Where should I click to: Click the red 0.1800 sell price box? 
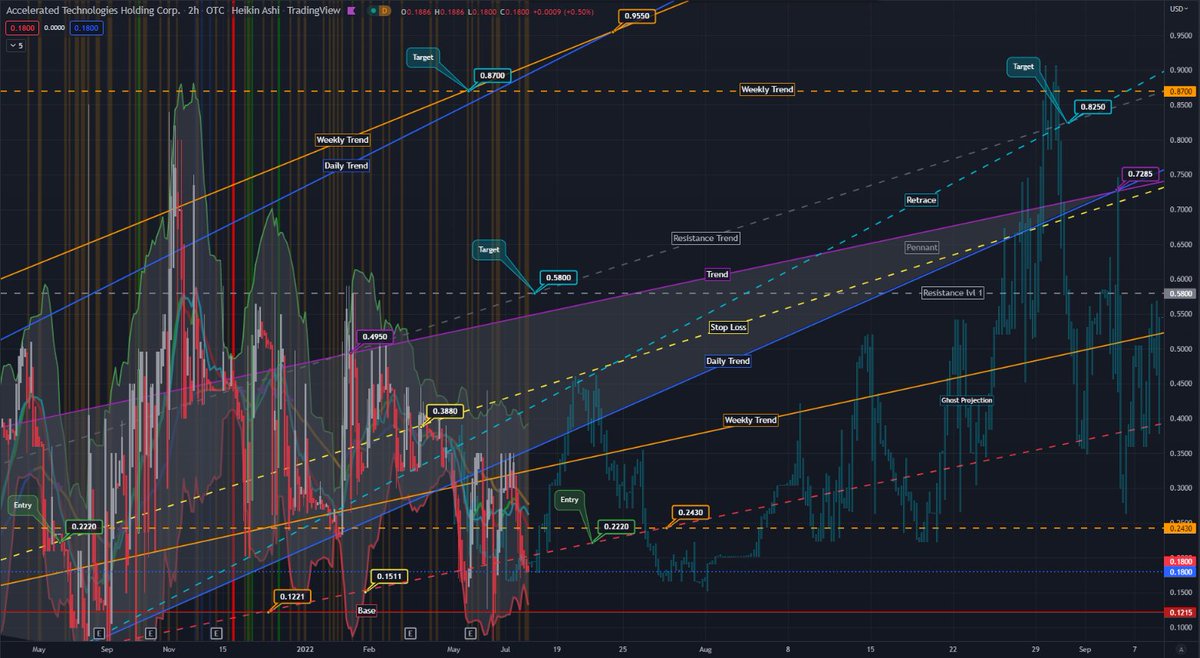pyautogui.click(x=22, y=29)
